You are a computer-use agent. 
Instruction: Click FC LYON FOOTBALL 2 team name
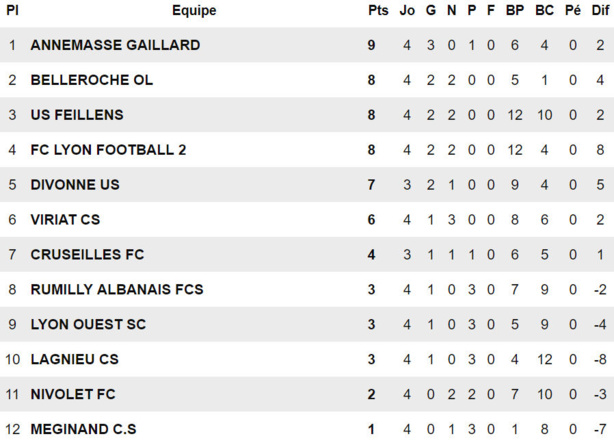108,150
